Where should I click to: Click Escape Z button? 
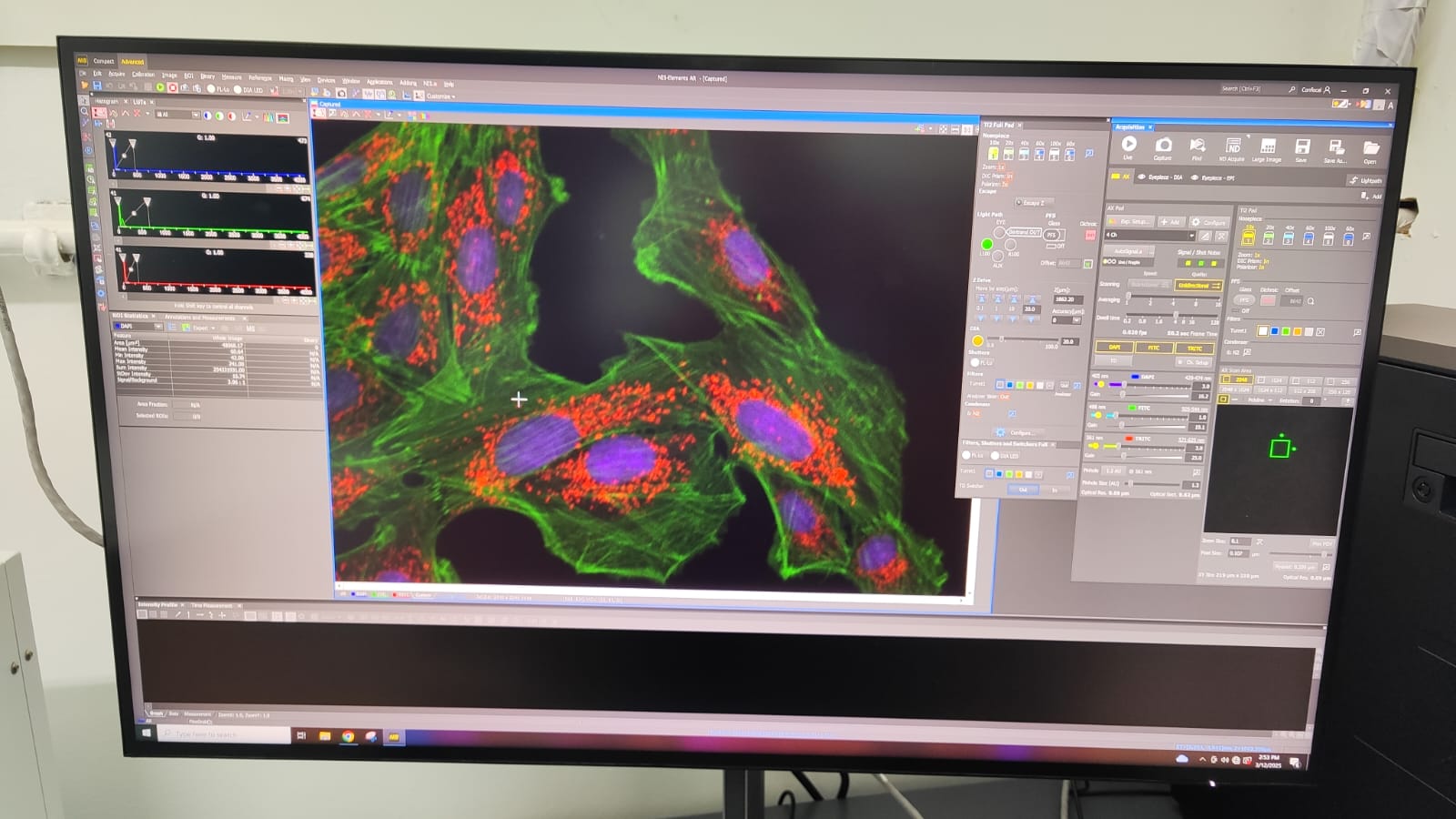[x=1035, y=202]
